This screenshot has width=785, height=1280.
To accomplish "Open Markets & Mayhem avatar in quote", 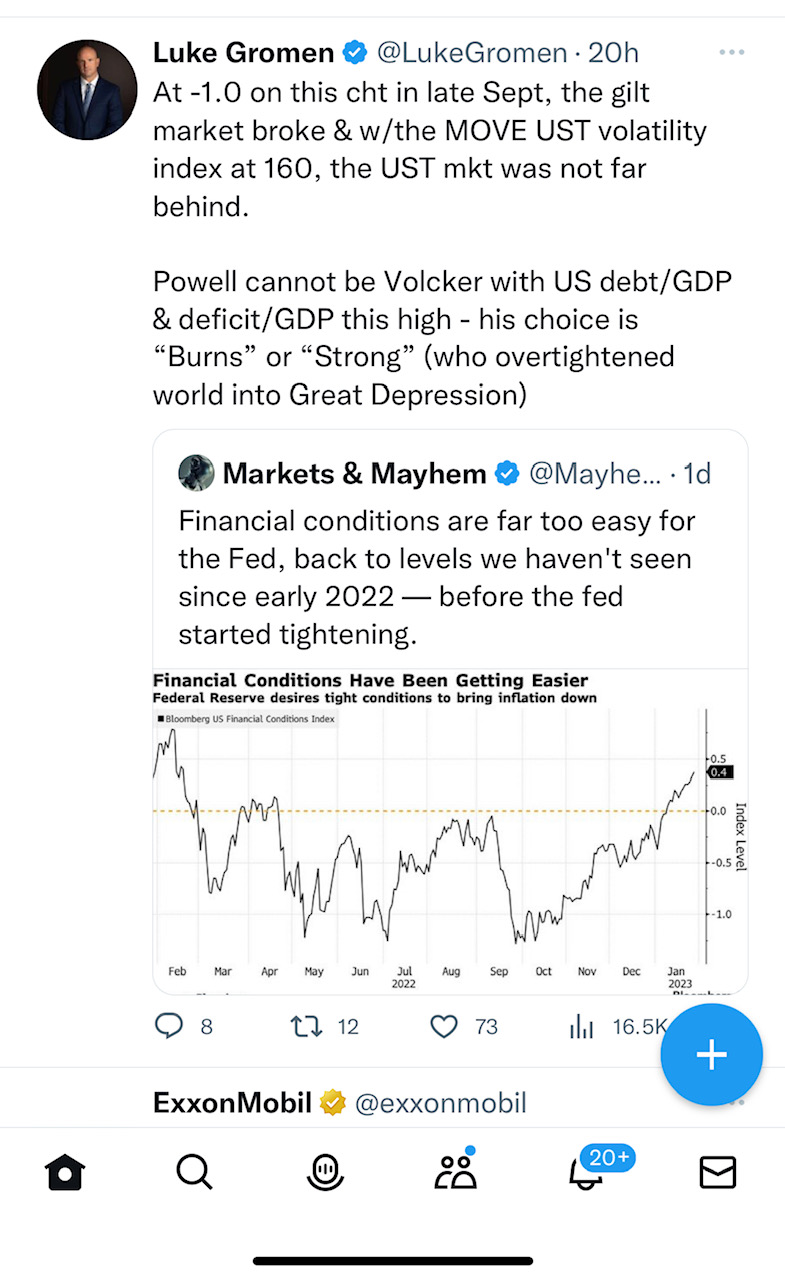I will (x=196, y=472).
